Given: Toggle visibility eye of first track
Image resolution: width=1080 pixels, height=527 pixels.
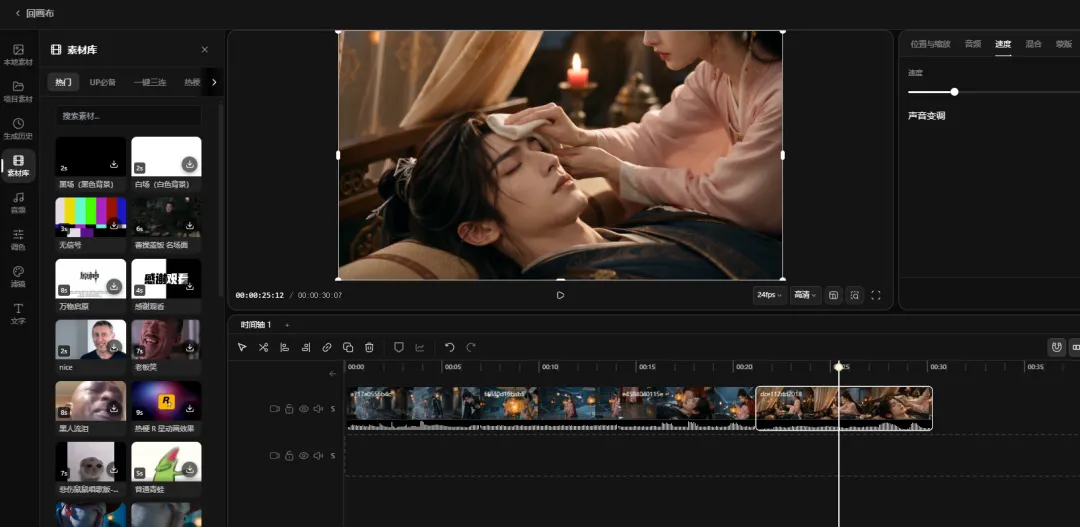Looking at the screenshot, I should (x=304, y=409).
